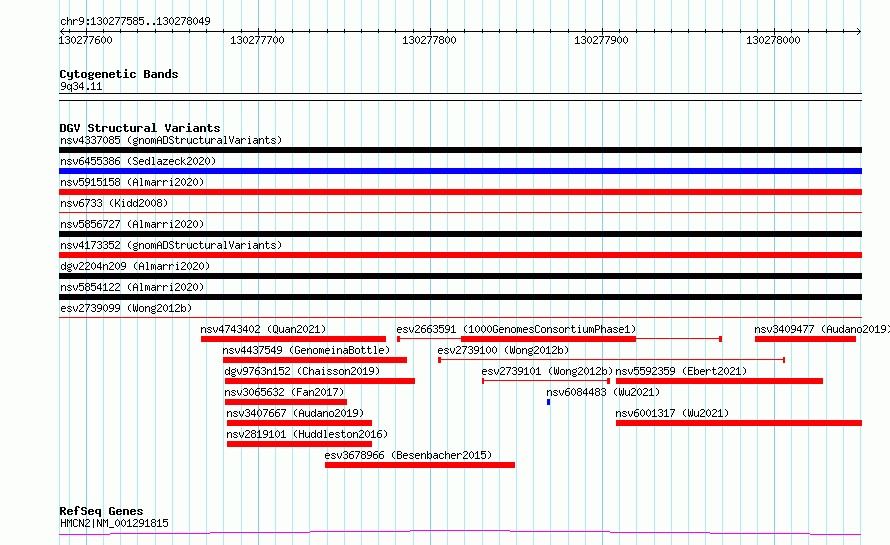
Task: Click the small blue nsv6084483 variant marker
Action: [x=548, y=402]
